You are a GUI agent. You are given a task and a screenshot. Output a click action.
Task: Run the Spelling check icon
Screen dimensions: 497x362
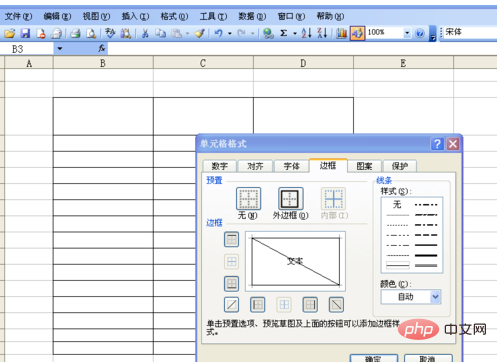[110, 33]
